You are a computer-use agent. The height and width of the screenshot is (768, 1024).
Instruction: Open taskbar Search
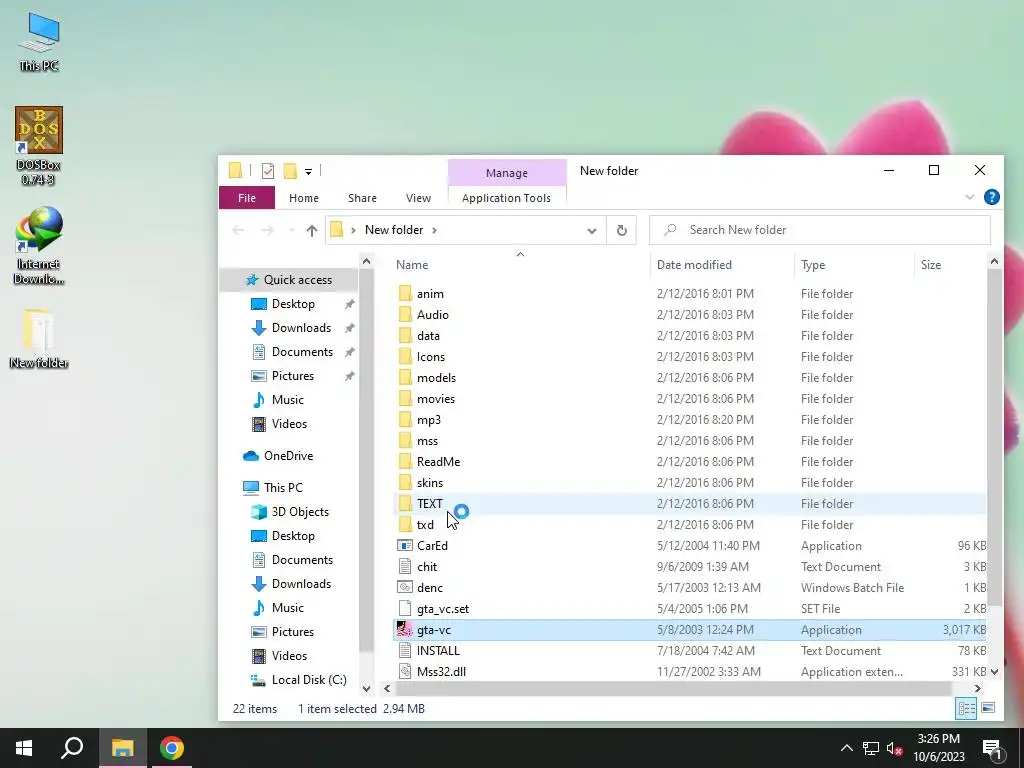[x=72, y=748]
